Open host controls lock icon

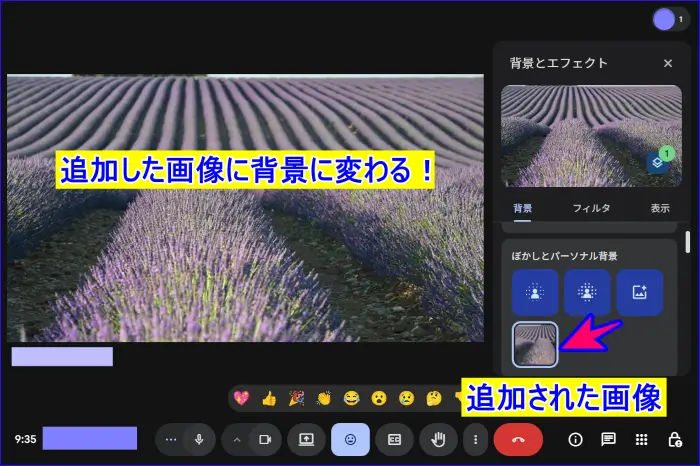click(675, 440)
